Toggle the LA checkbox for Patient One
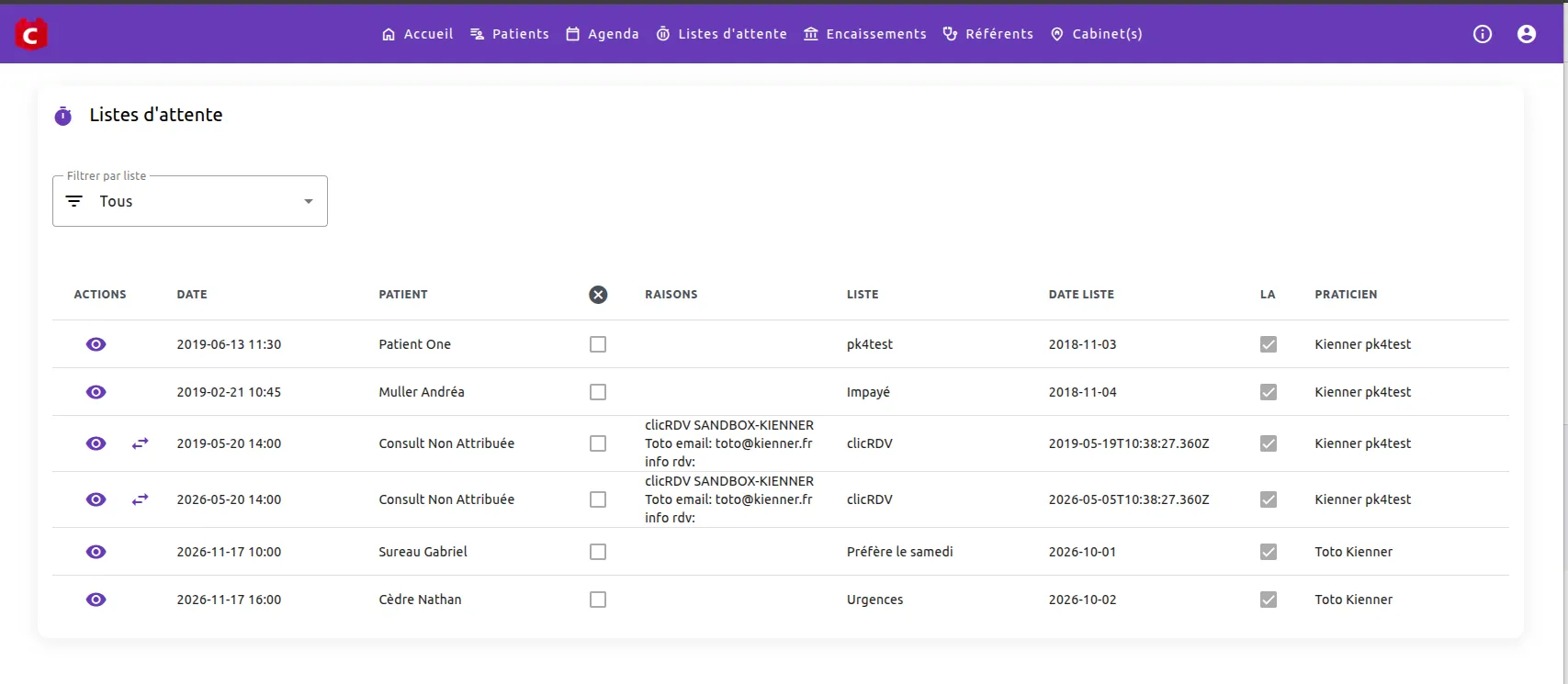 click(1269, 344)
